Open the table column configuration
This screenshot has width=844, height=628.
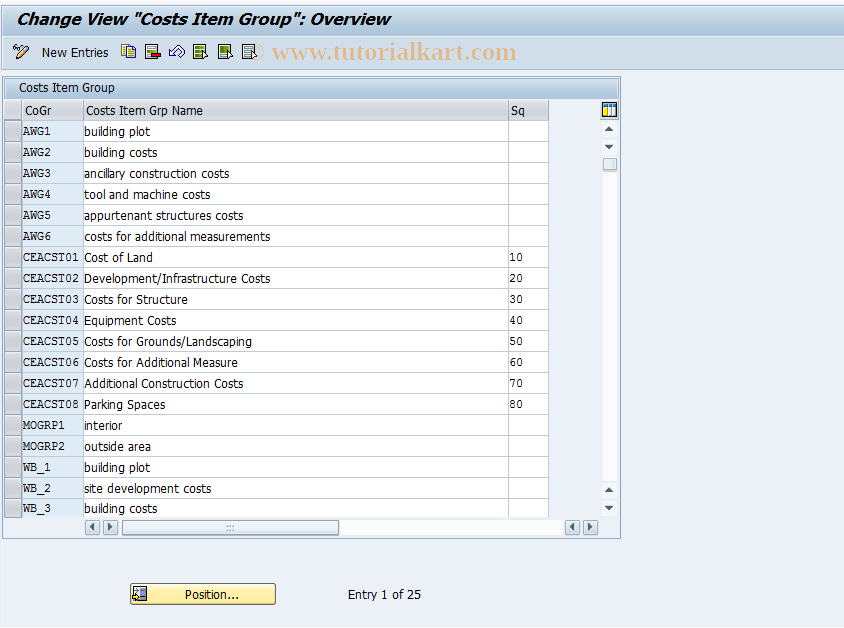click(x=609, y=110)
